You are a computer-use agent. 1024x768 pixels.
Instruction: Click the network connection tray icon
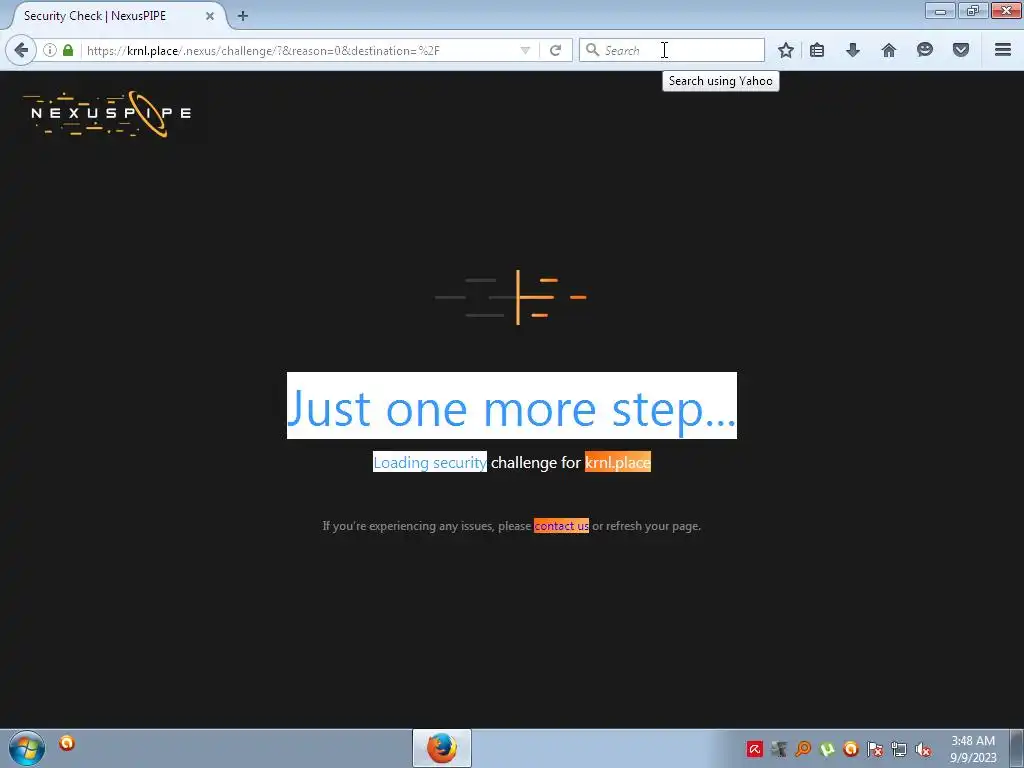coord(899,749)
